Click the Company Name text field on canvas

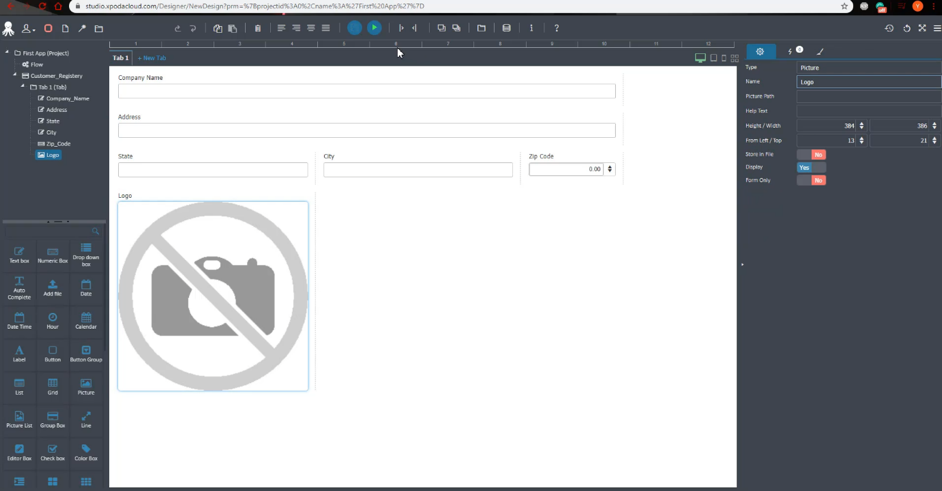coord(366,91)
